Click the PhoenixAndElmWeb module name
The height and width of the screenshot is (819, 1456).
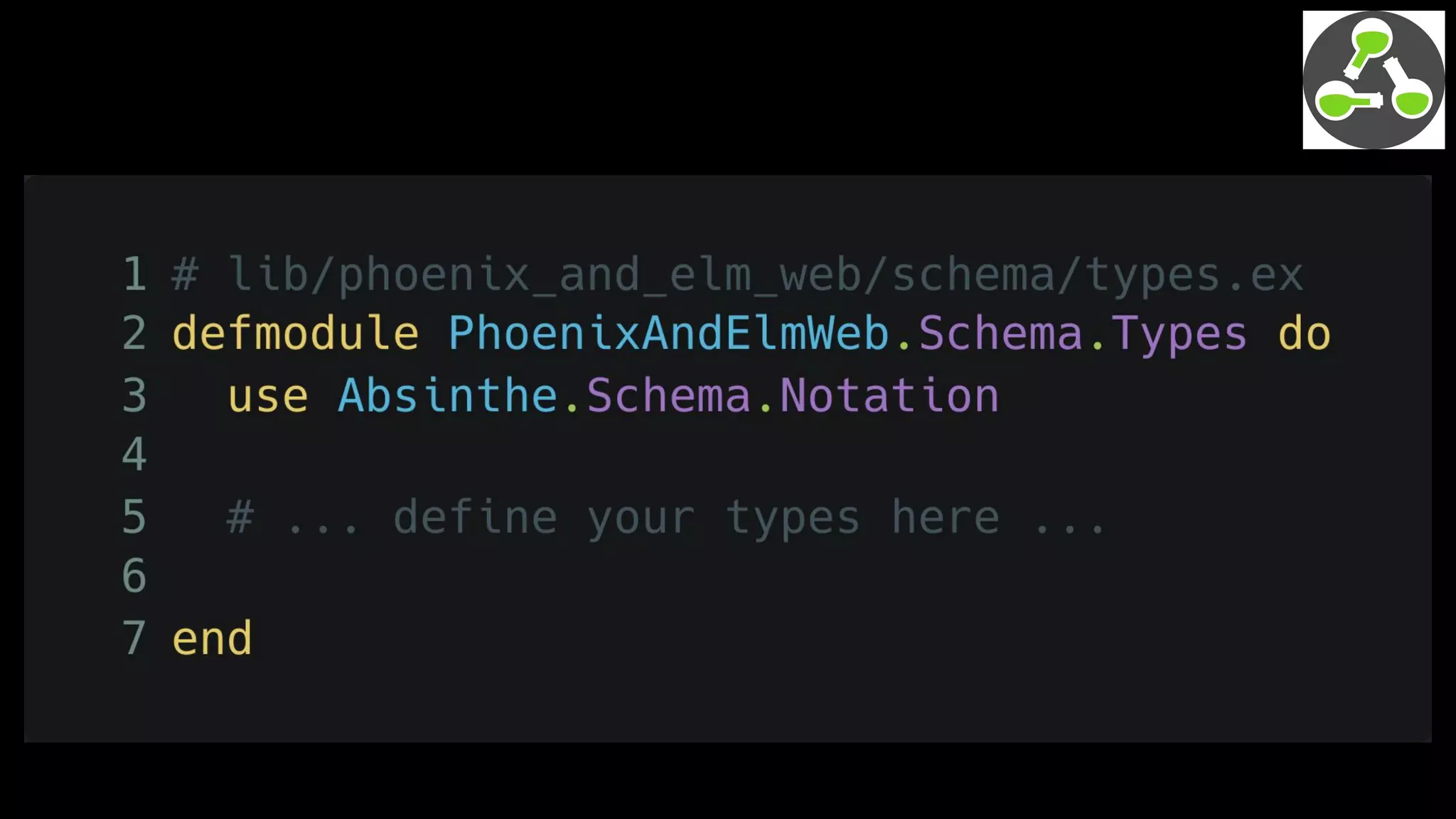coord(668,333)
